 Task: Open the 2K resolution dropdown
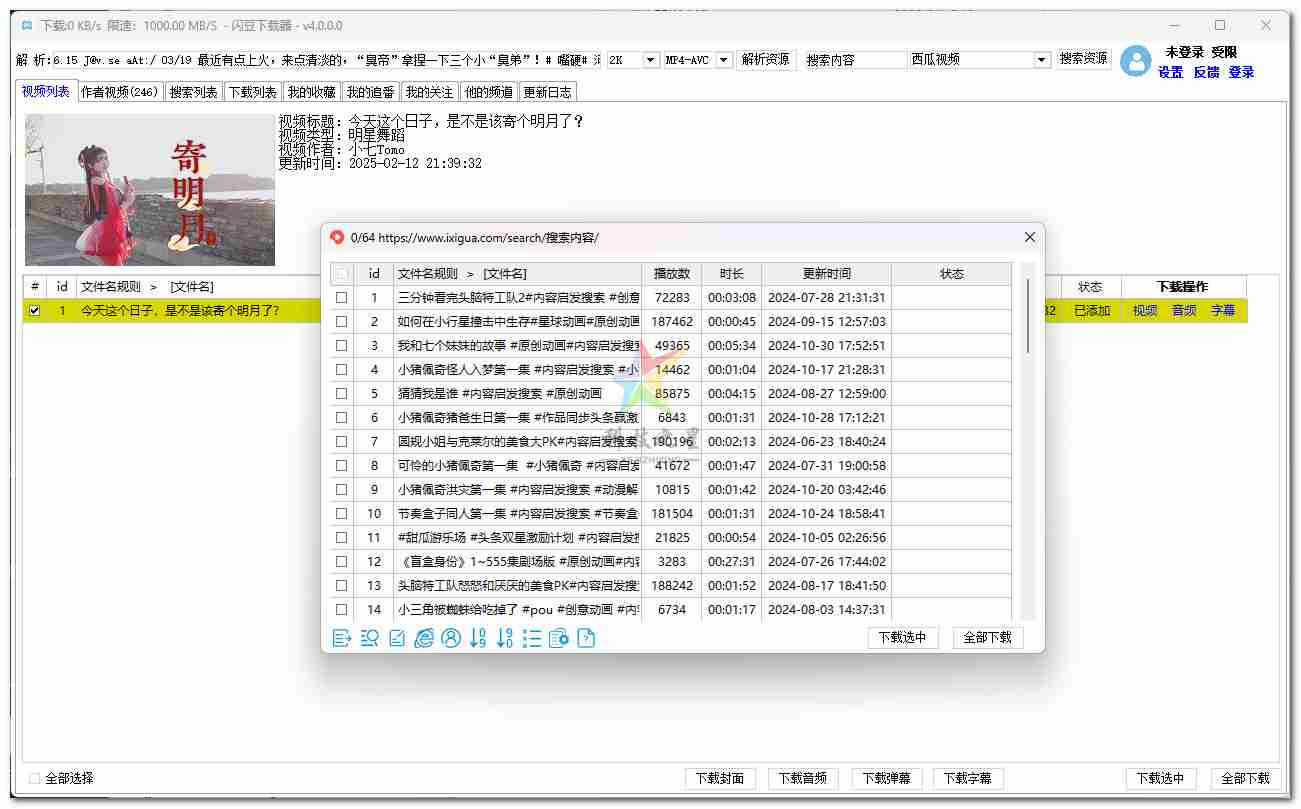[x=651, y=60]
